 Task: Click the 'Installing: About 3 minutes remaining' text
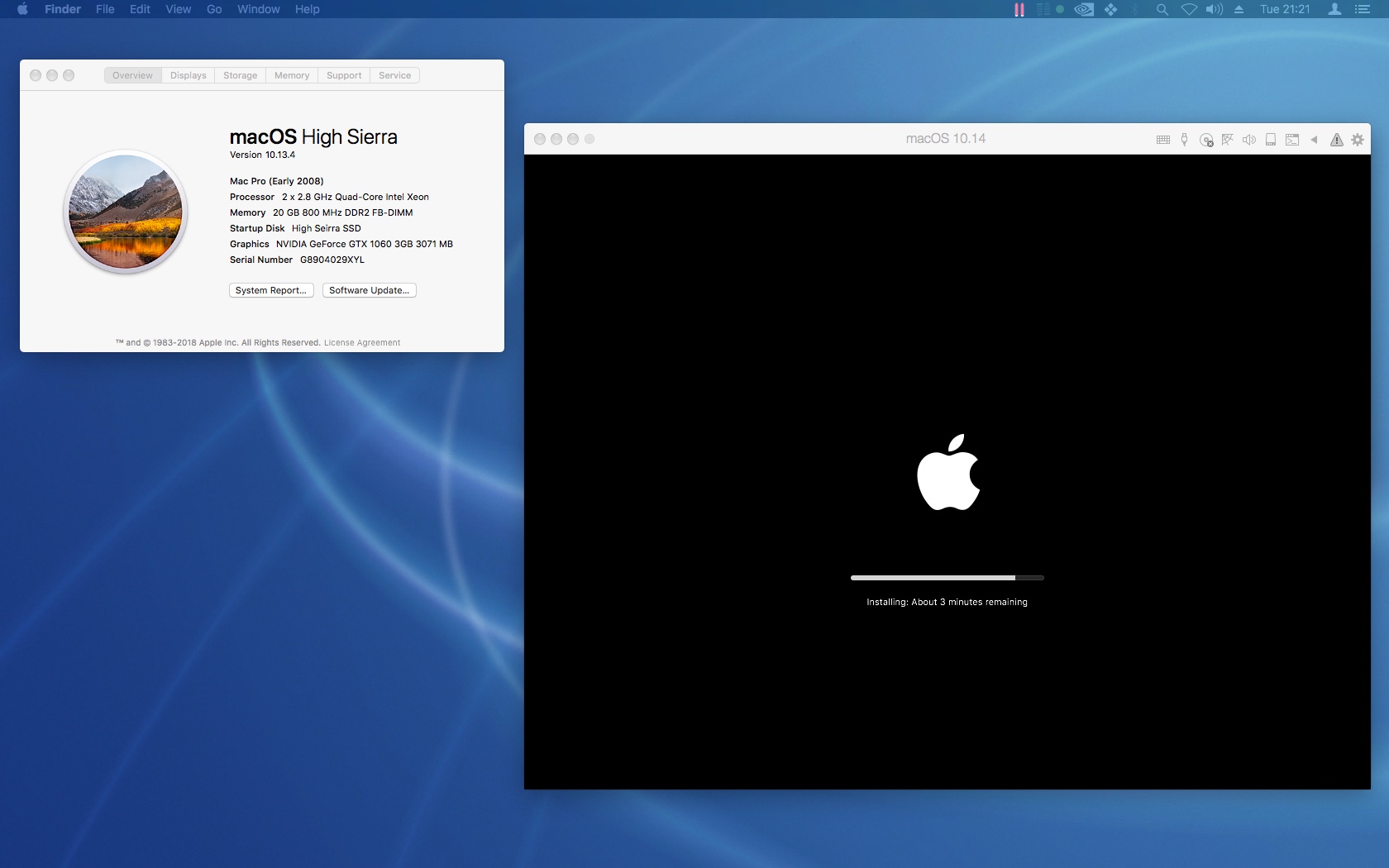[x=947, y=602]
